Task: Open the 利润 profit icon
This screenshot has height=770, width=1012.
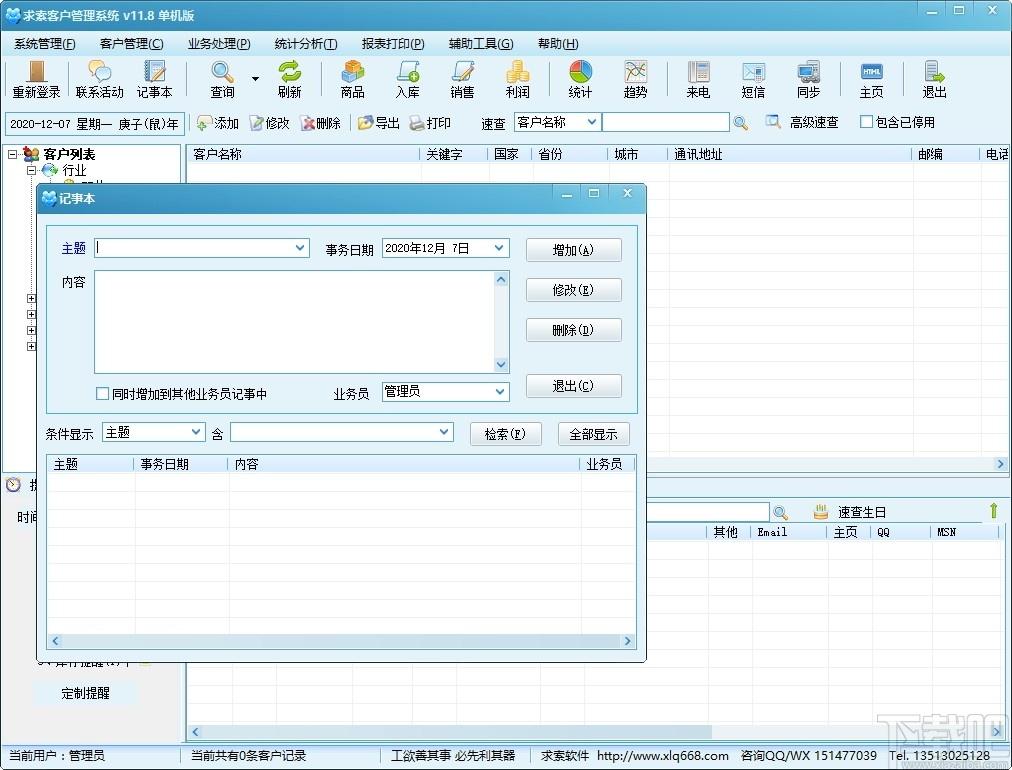Action: point(517,79)
